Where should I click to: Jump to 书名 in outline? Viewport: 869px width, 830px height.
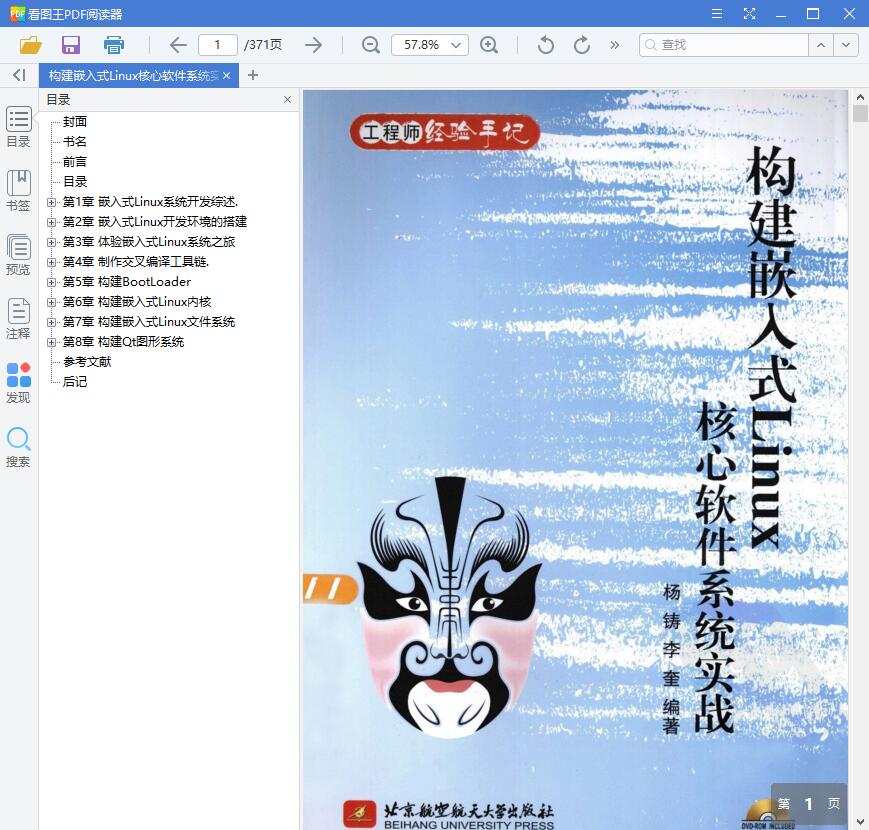point(75,141)
